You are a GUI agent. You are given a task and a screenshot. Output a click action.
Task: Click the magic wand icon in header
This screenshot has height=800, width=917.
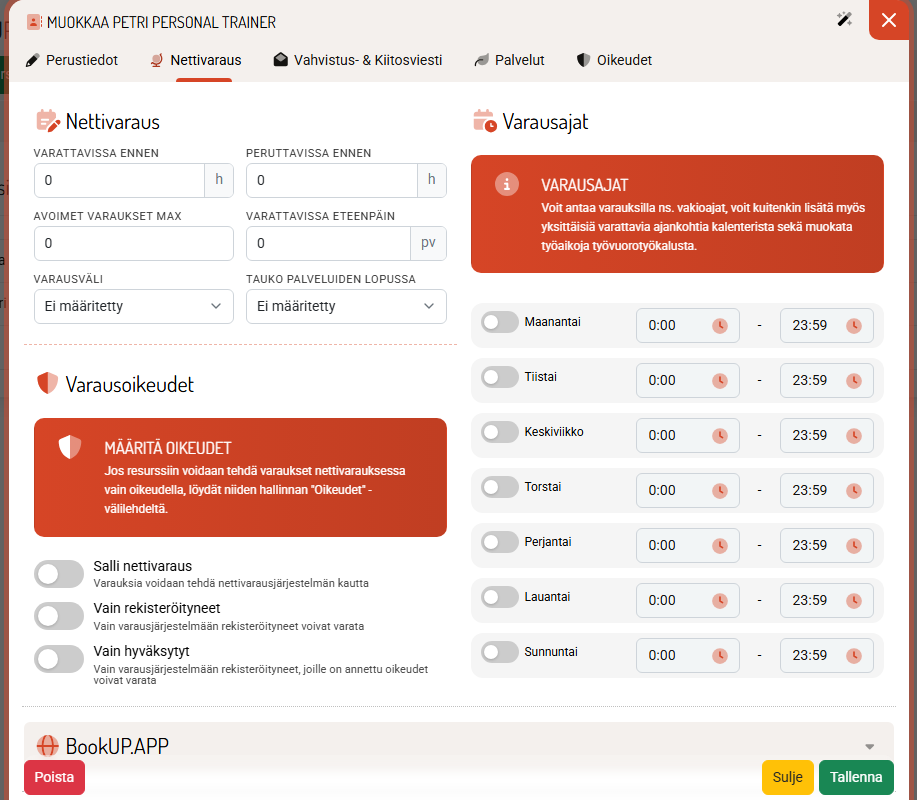844,20
